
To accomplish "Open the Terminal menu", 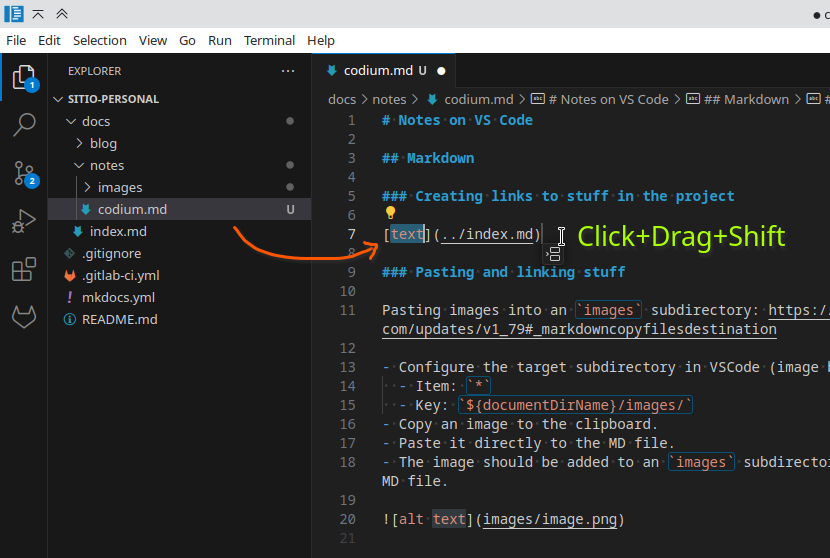I will 269,40.
